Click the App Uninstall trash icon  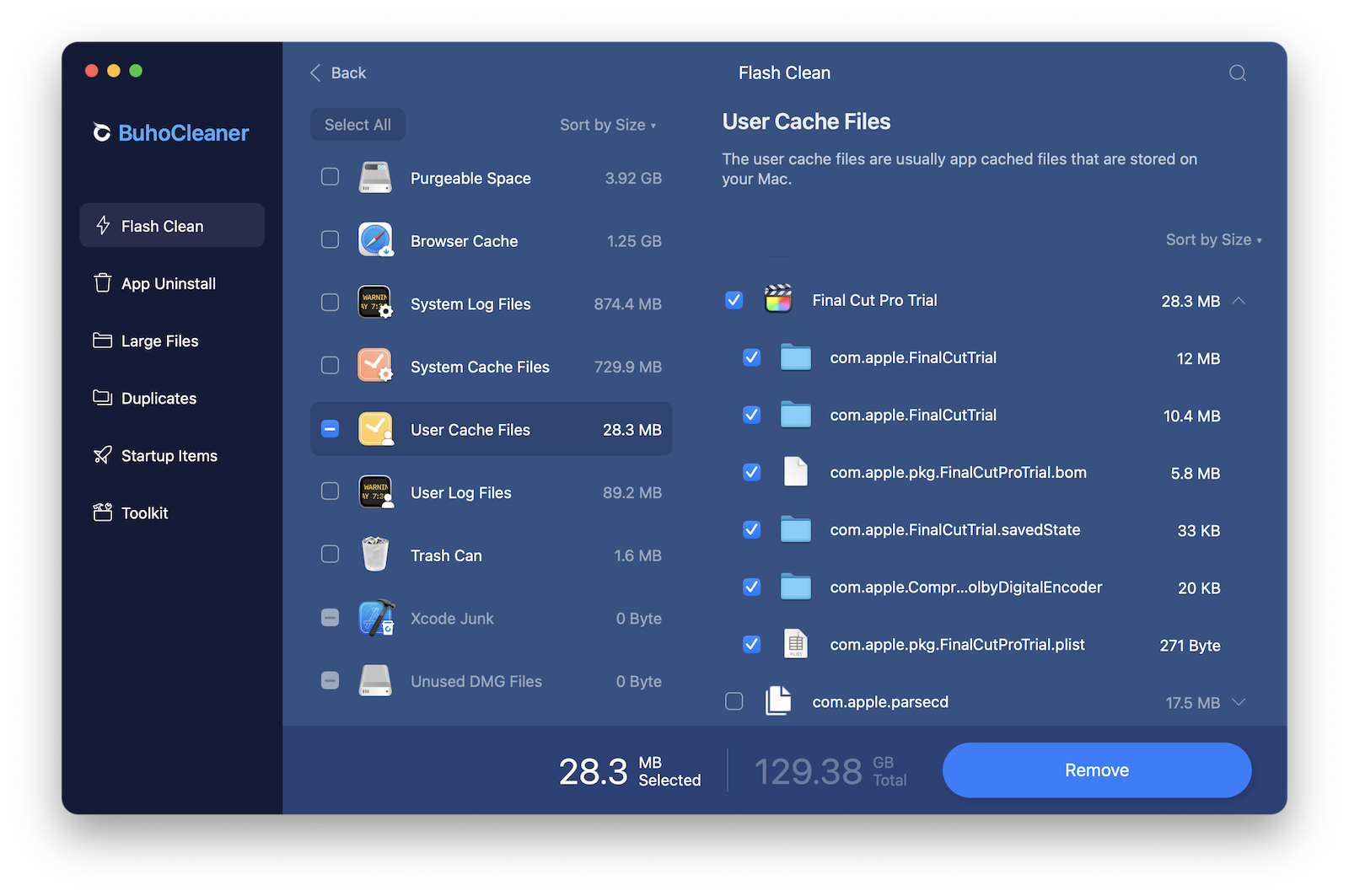103,282
